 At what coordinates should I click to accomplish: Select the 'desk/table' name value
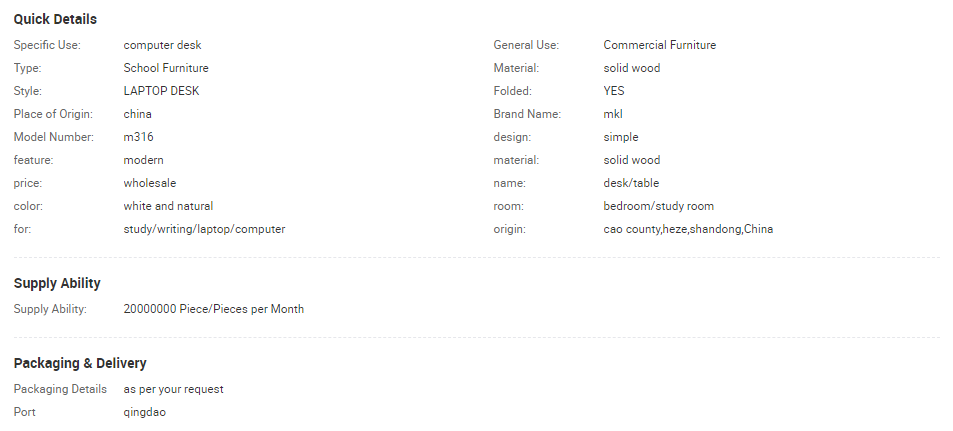pos(631,183)
